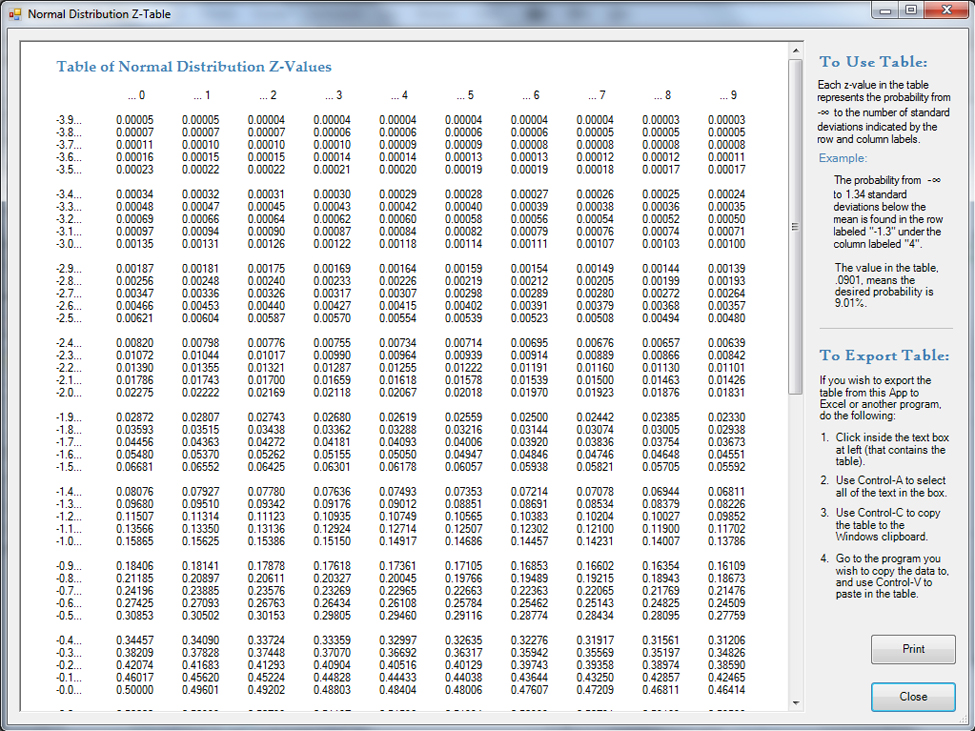Click the Close button
The height and width of the screenshot is (731, 975).
tap(913, 697)
